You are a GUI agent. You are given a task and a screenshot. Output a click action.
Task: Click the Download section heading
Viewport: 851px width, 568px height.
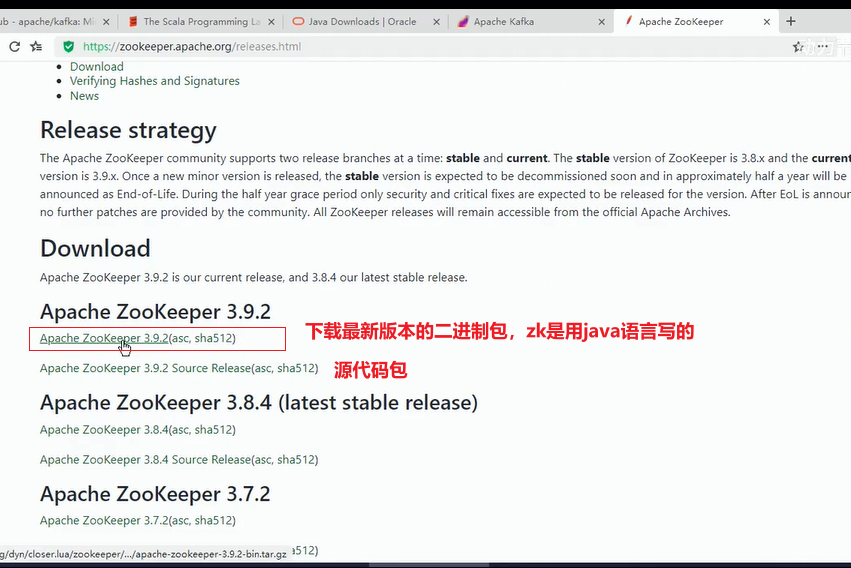95,248
